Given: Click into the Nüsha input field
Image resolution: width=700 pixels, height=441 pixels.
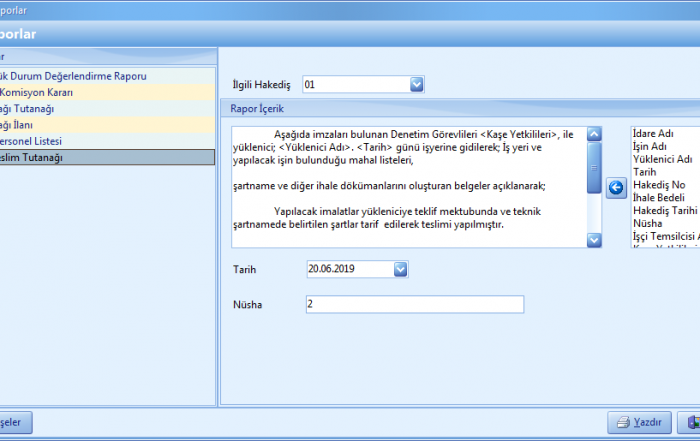Looking at the screenshot, I should click(414, 305).
